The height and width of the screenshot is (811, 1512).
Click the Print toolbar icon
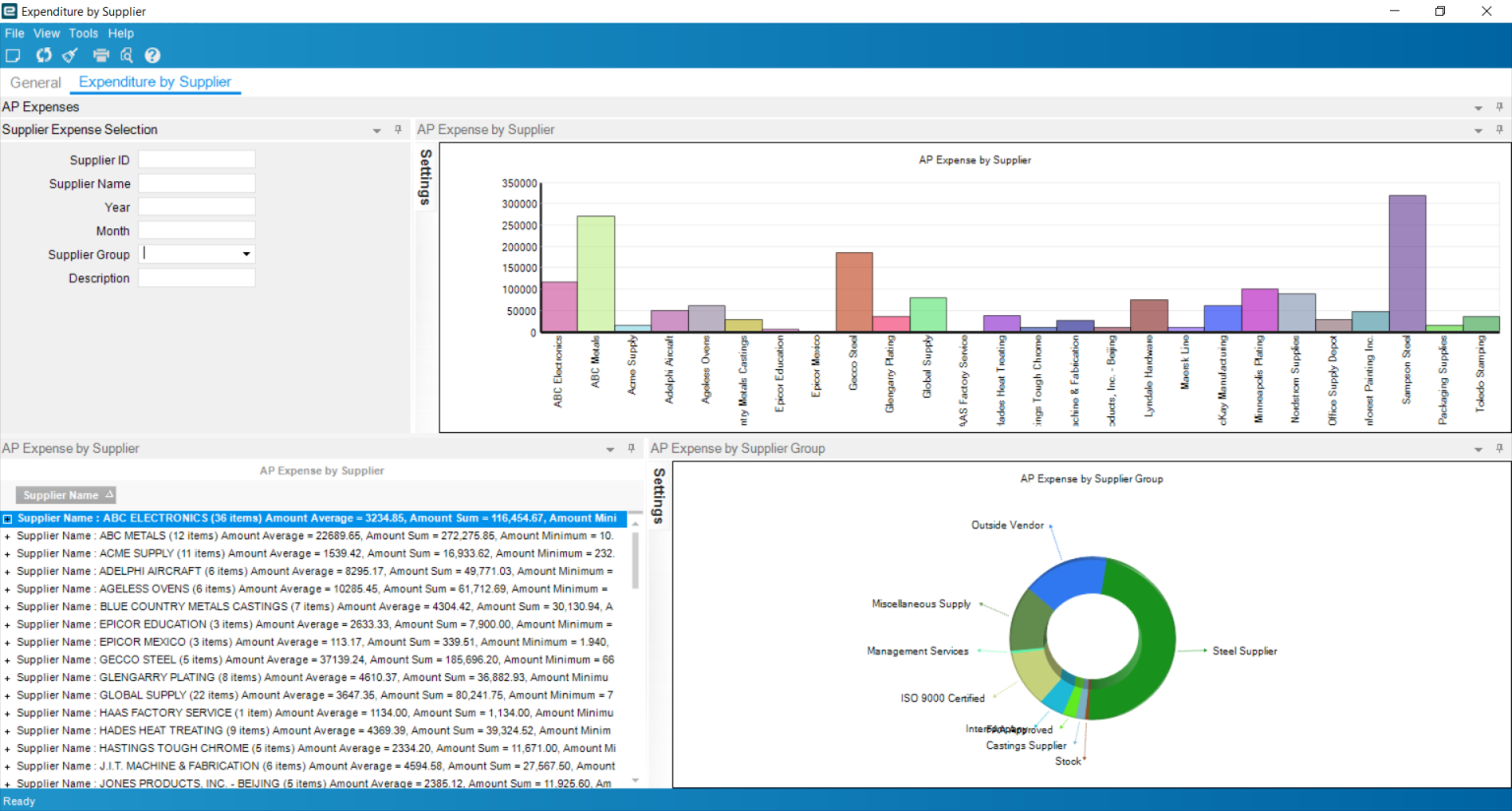pyautogui.click(x=99, y=55)
